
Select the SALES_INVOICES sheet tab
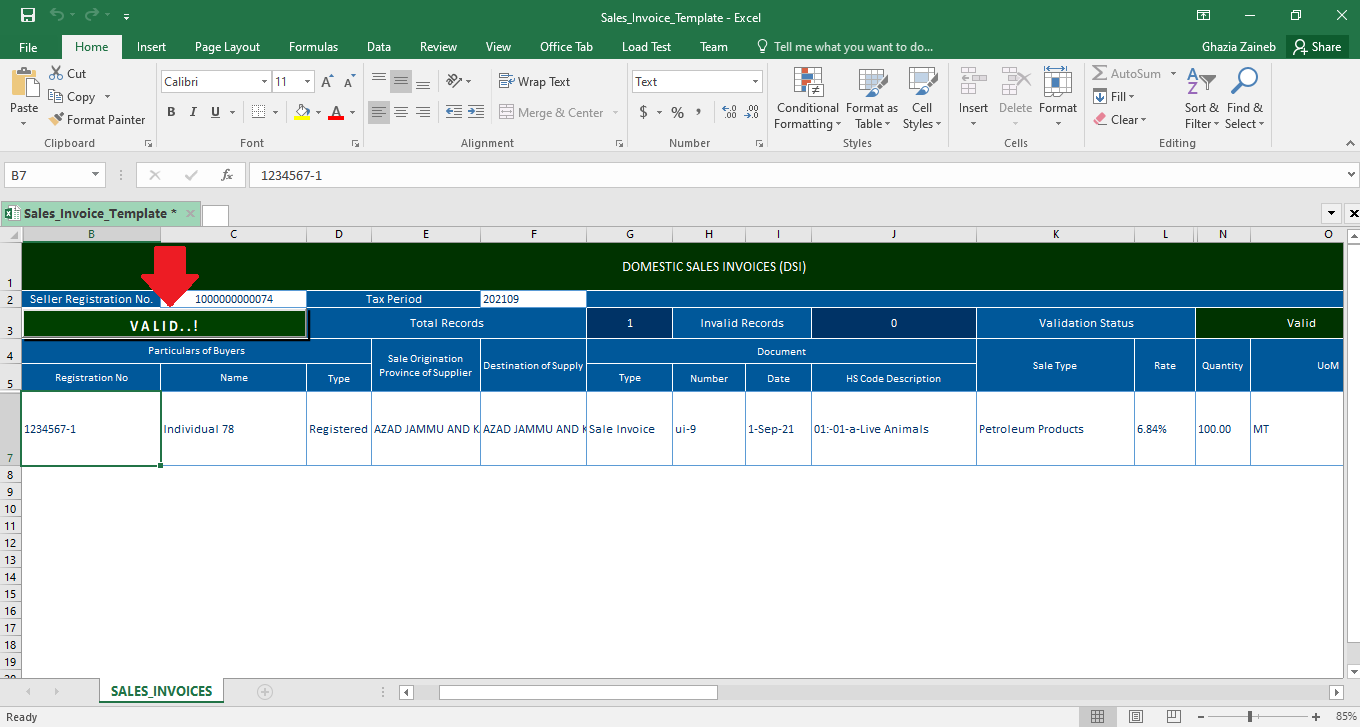click(161, 691)
